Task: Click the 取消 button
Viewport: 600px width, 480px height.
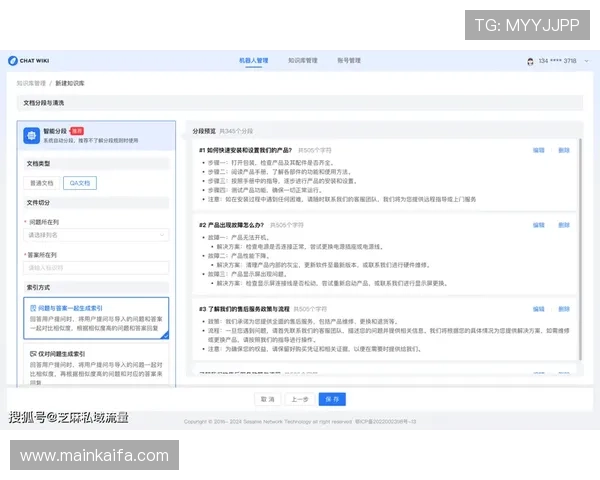Action: (x=267, y=399)
